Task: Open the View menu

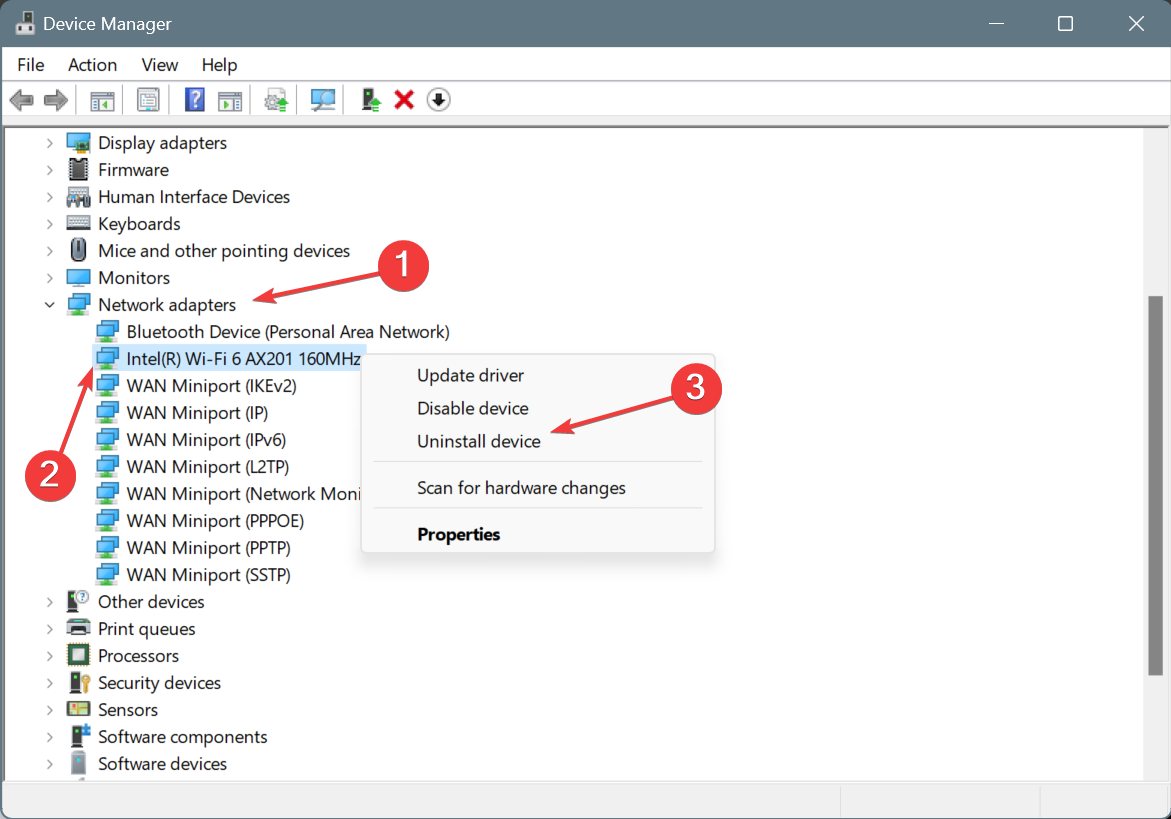Action: point(160,65)
